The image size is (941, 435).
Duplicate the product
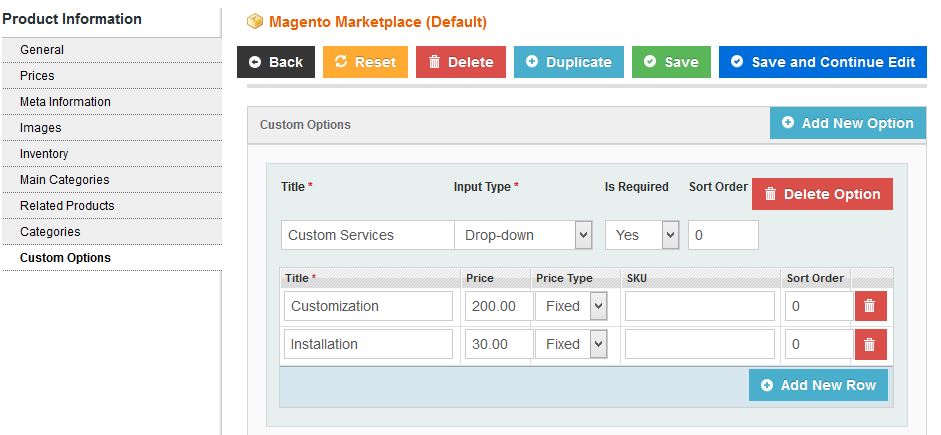point(569,62)
